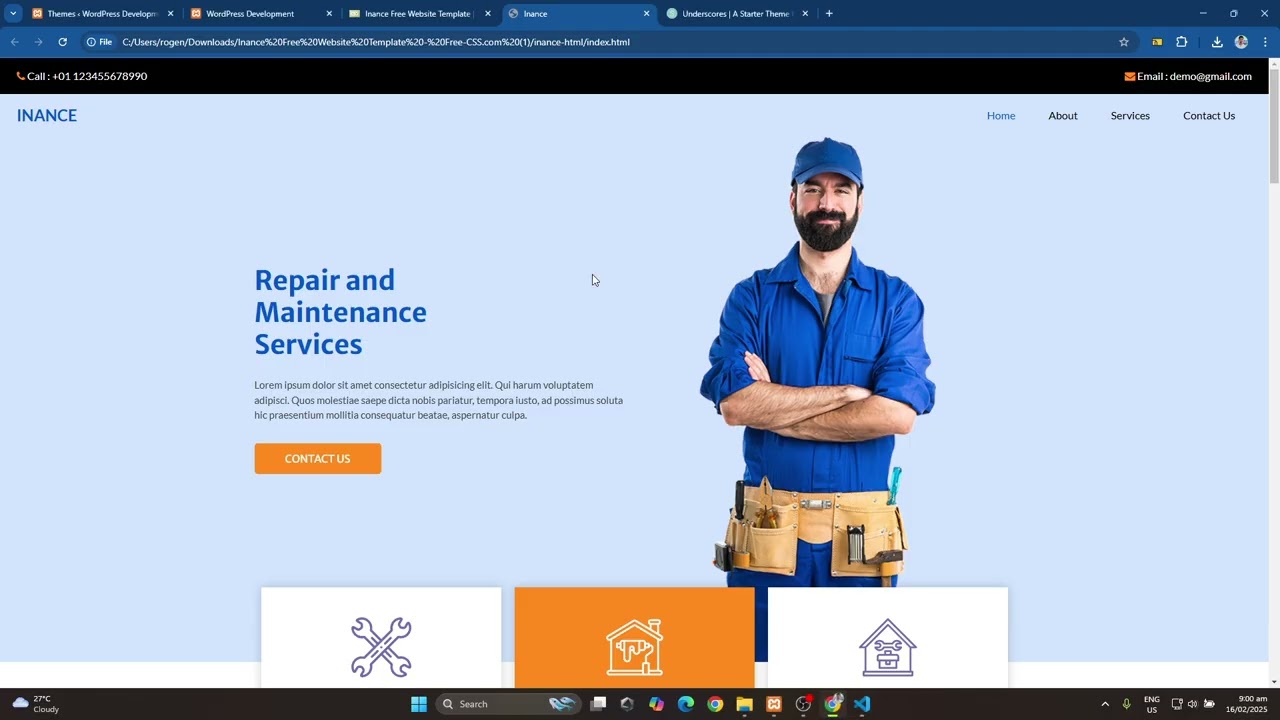Close the Inance tab
Image resolution: width=1280 pixels, height=720 pixels.
pyautogui.click(x=646, y=14)
